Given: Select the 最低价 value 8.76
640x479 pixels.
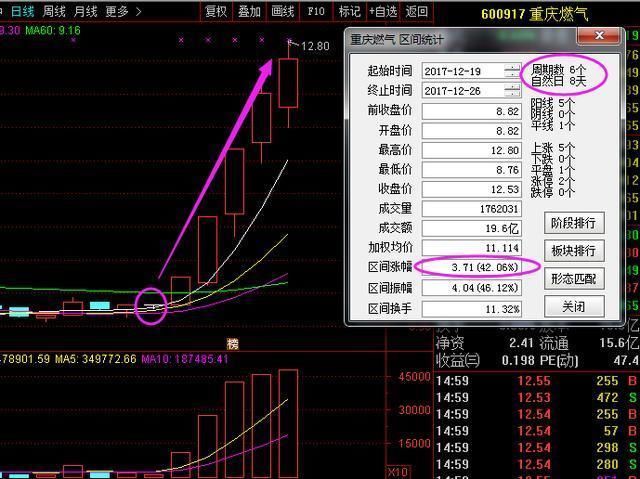Looking at the screenshot, I should 471,170.
